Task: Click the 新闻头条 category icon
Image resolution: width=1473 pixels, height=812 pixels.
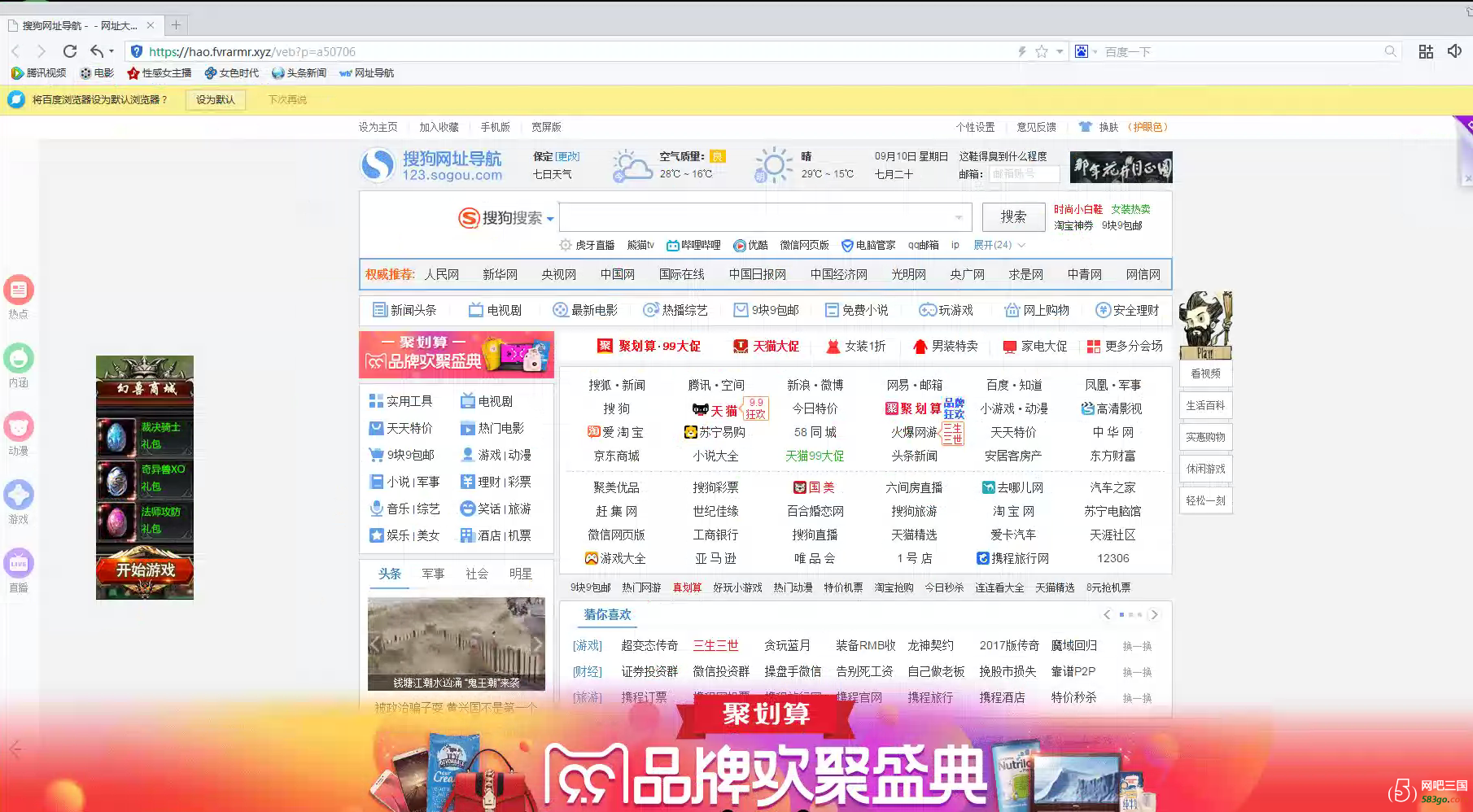Action: [x=380, y=310]
